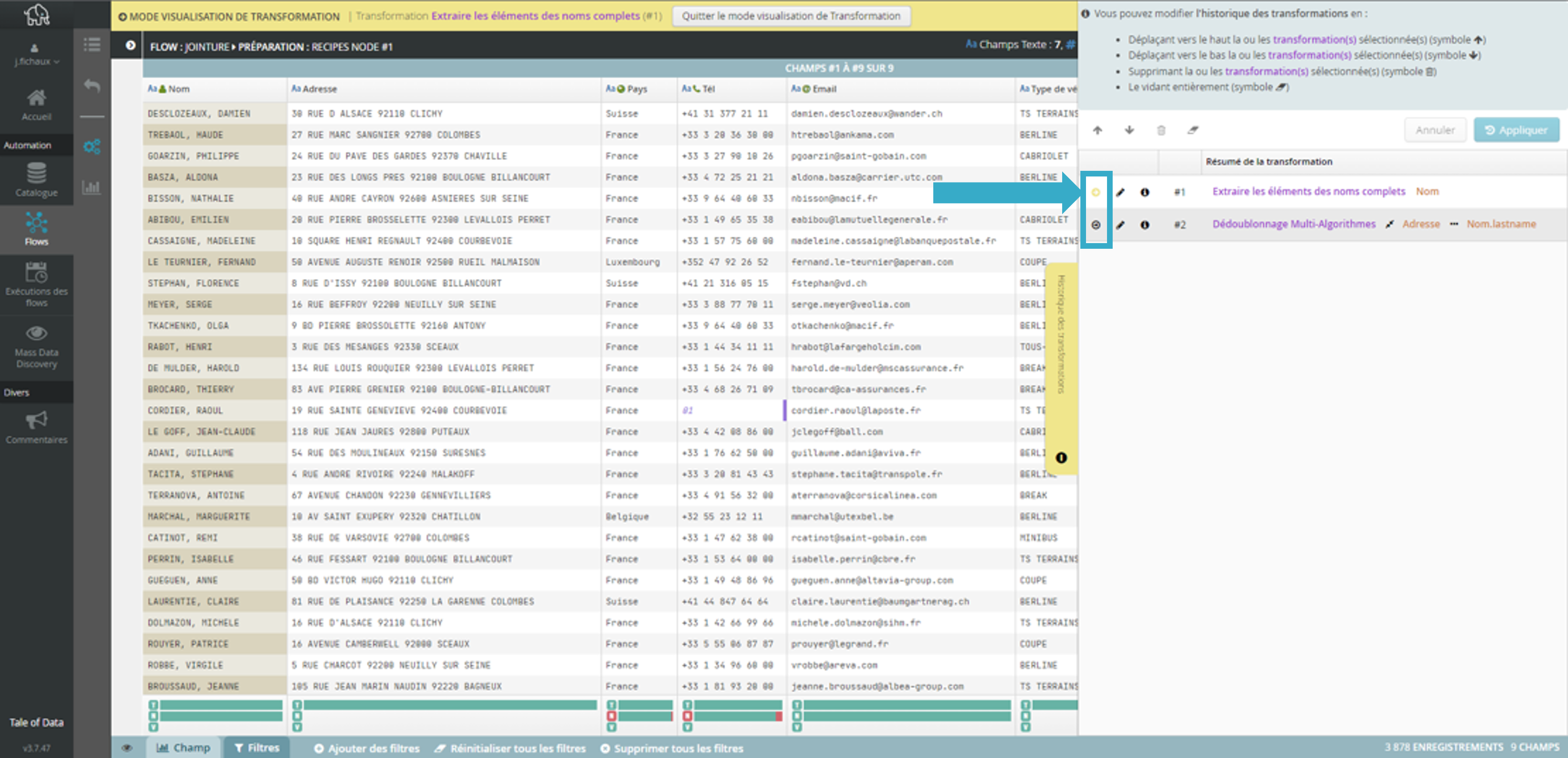Screen dimensions: 1568x758
Task: Expand the ellipsis in transformation #2
Action: point(1454,225)
